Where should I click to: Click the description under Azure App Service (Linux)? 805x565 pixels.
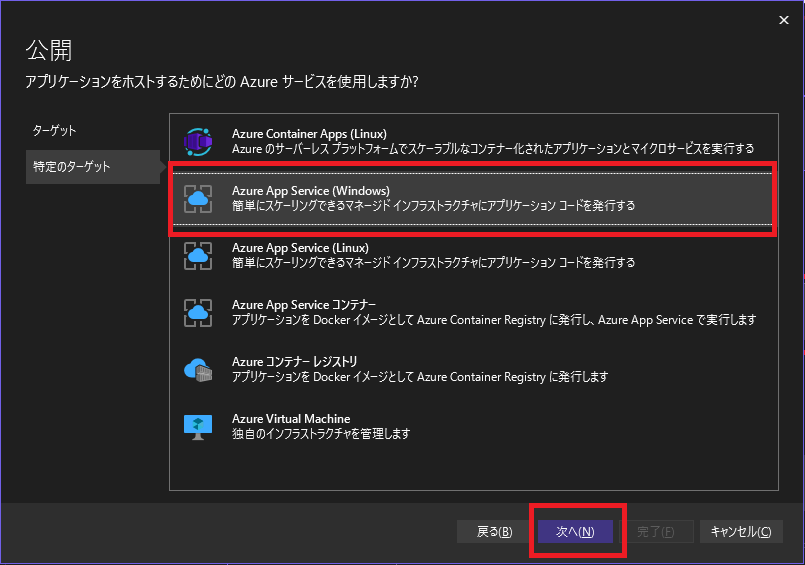pyautogui.click(x=433, y=263)
